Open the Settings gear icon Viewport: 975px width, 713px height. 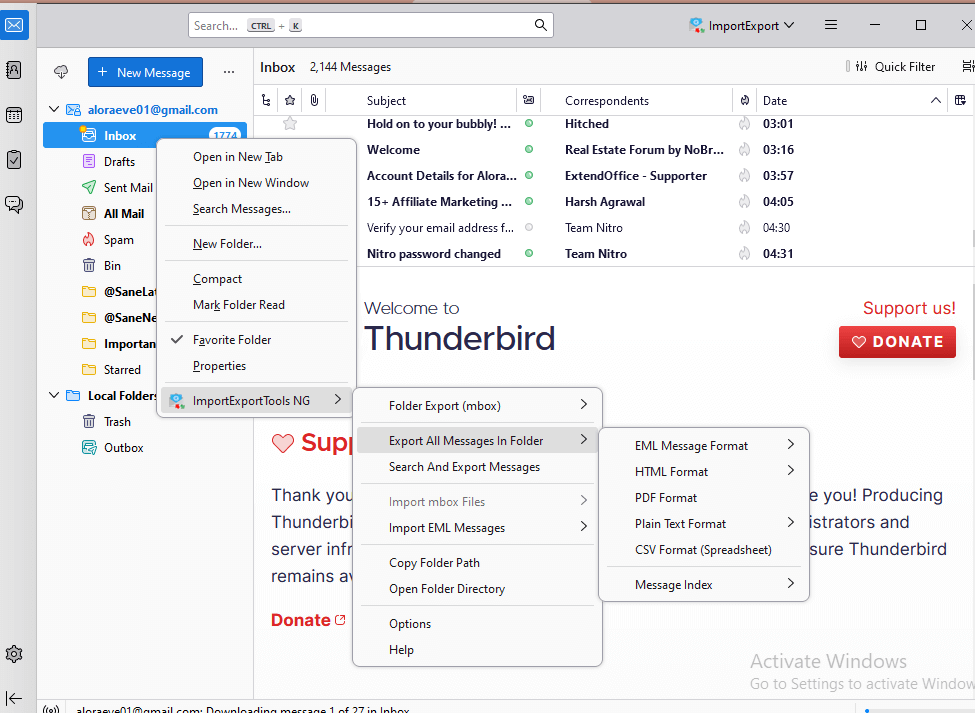tap(14, 654)
